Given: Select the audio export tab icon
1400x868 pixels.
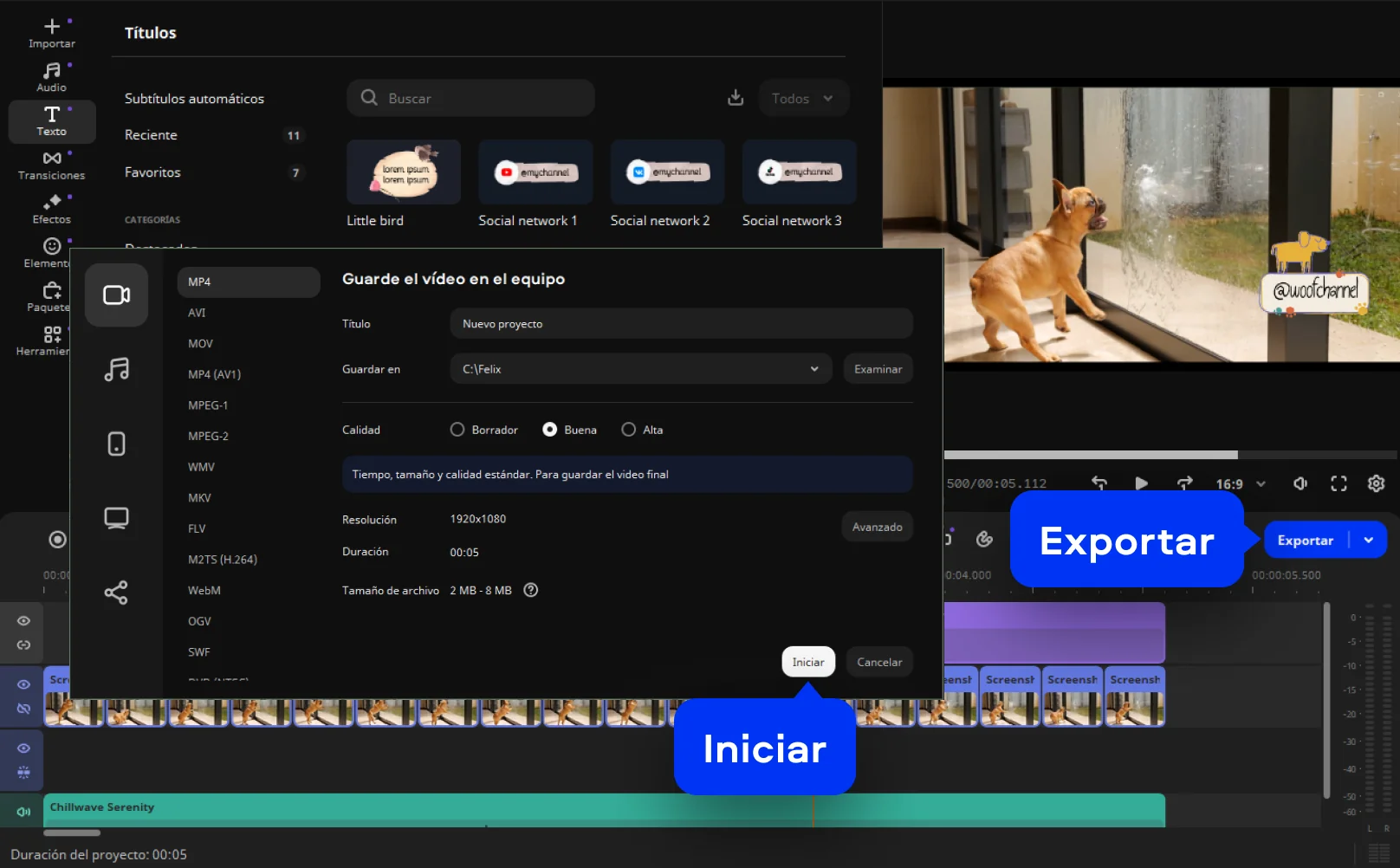Looking at the screenshot, I should tap(116, 370).
